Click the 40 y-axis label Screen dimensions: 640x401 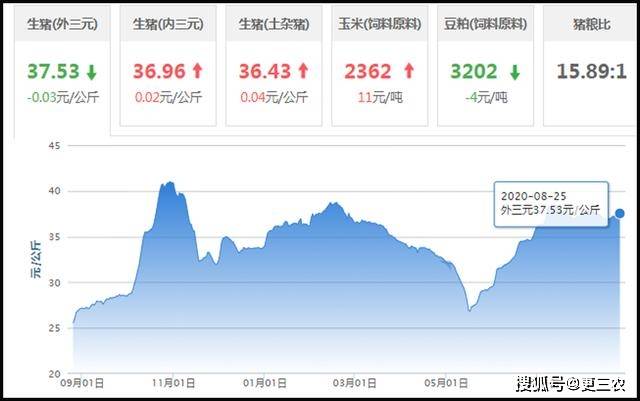point(54,191)
